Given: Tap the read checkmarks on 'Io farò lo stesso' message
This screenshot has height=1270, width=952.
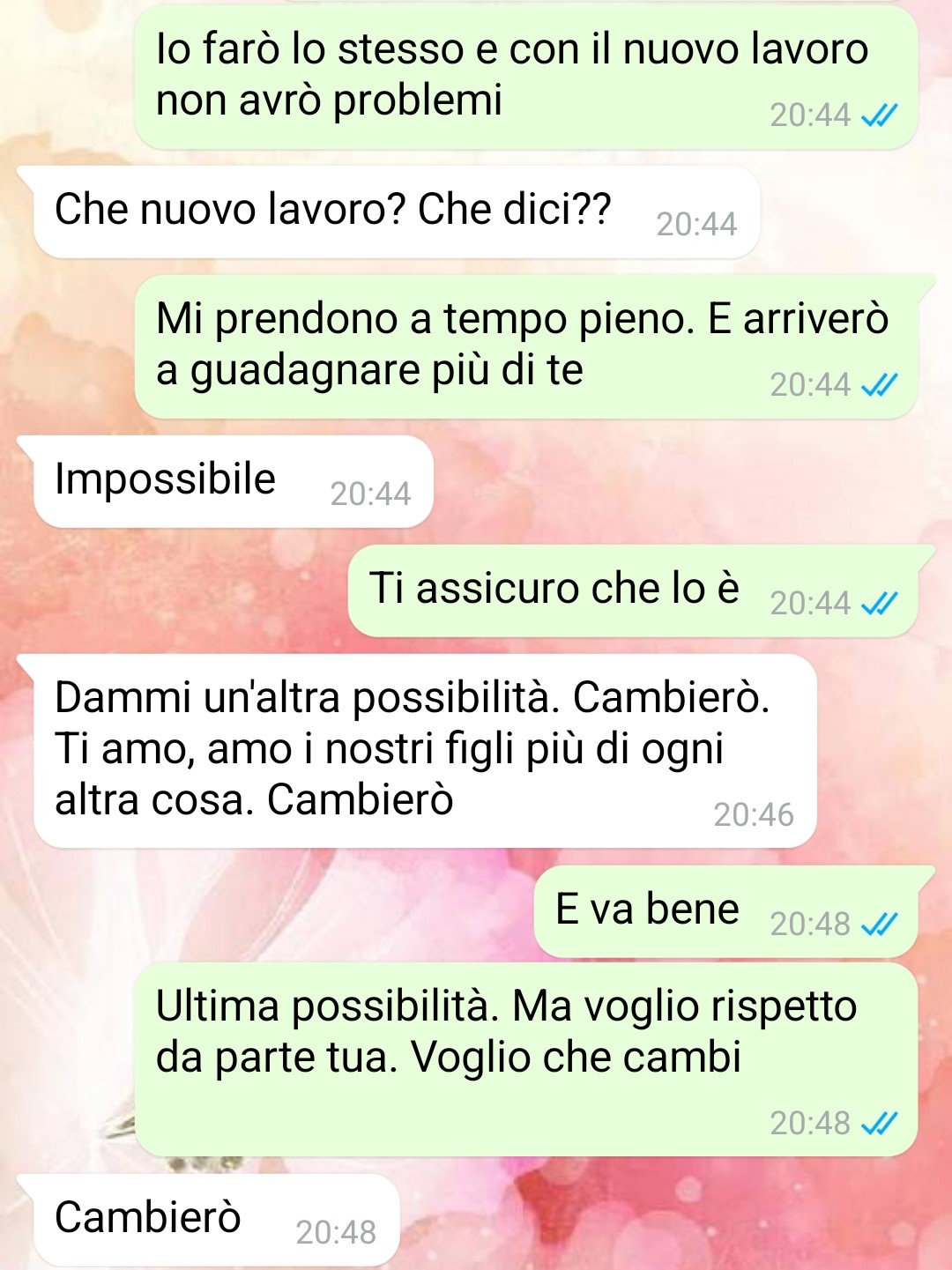Looking at the screenshot, I should coord(879,115).
